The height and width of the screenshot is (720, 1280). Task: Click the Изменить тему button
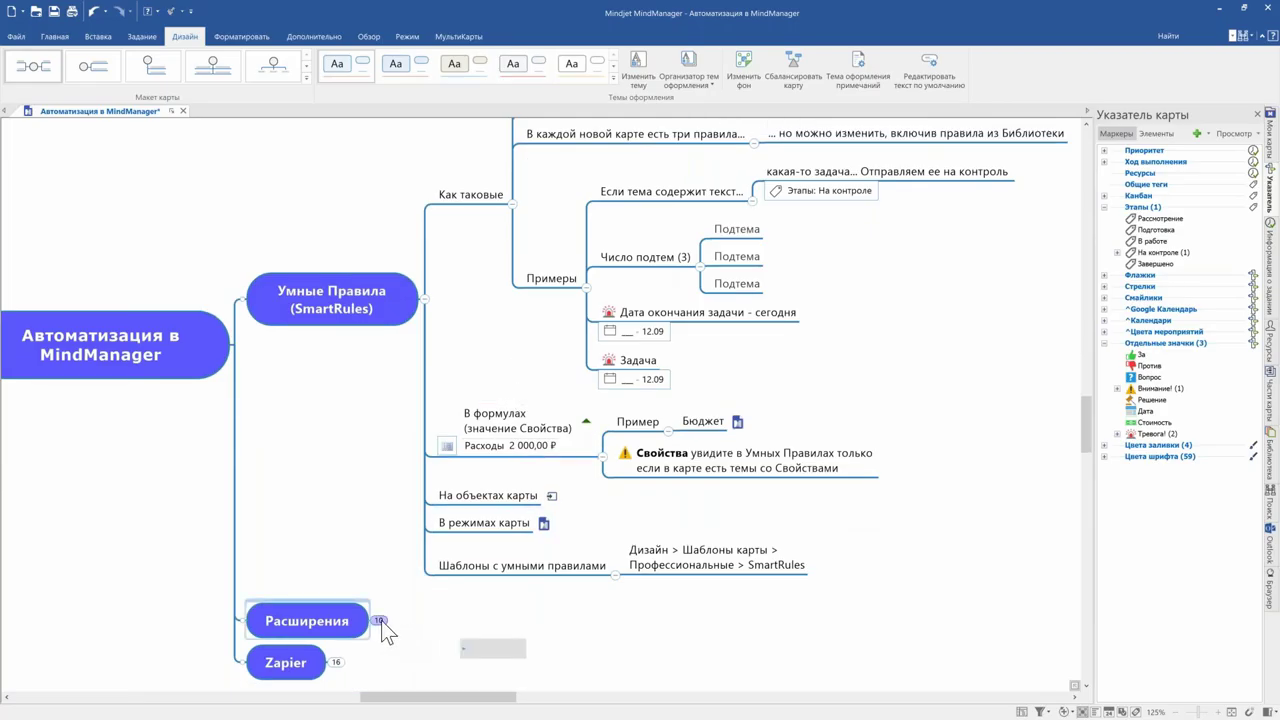pos(638,70)
